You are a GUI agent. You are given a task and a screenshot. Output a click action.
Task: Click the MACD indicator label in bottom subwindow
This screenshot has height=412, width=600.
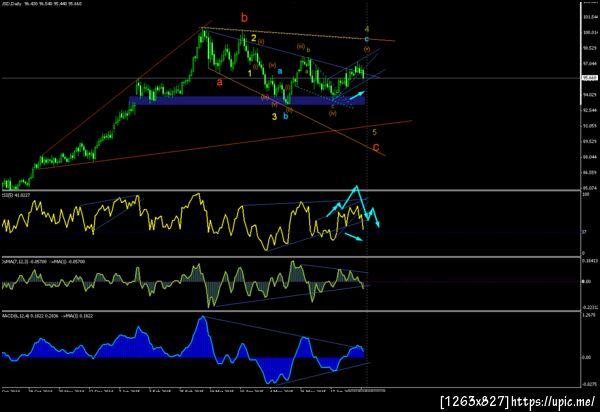click(47, 316)
